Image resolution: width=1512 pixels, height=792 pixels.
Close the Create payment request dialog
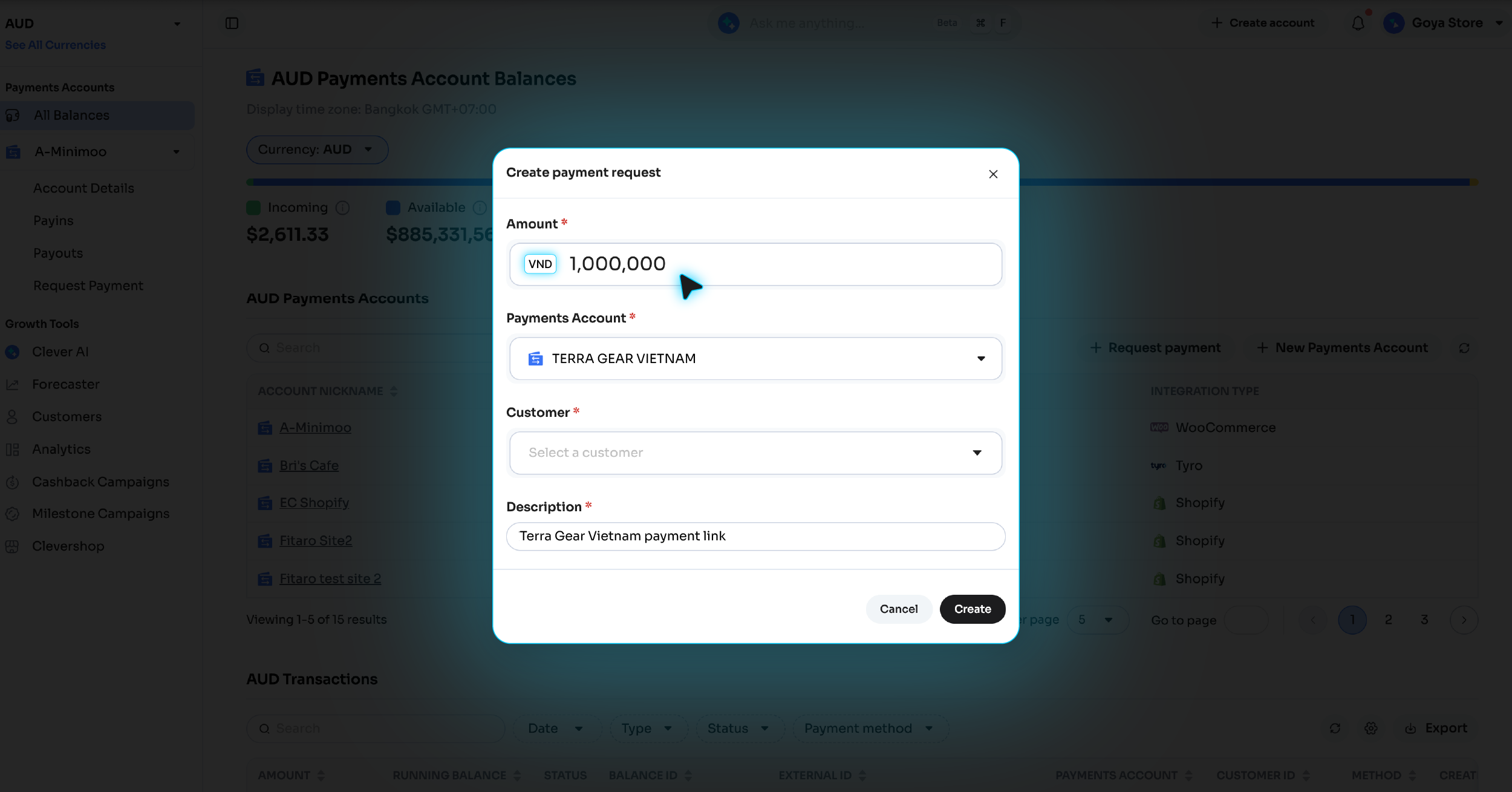993,174
